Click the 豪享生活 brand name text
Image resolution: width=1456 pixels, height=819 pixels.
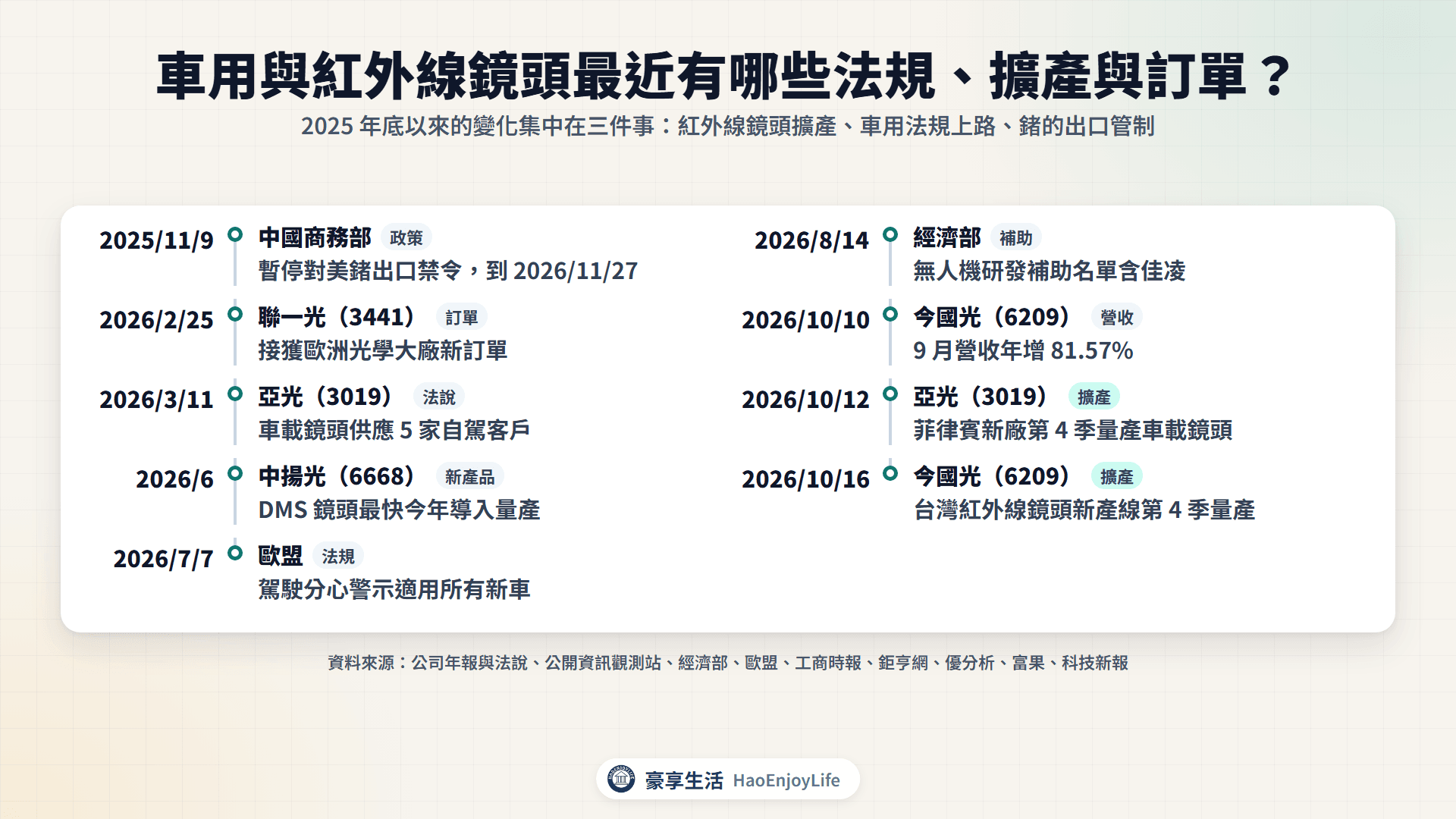click(x=684, y=780)
